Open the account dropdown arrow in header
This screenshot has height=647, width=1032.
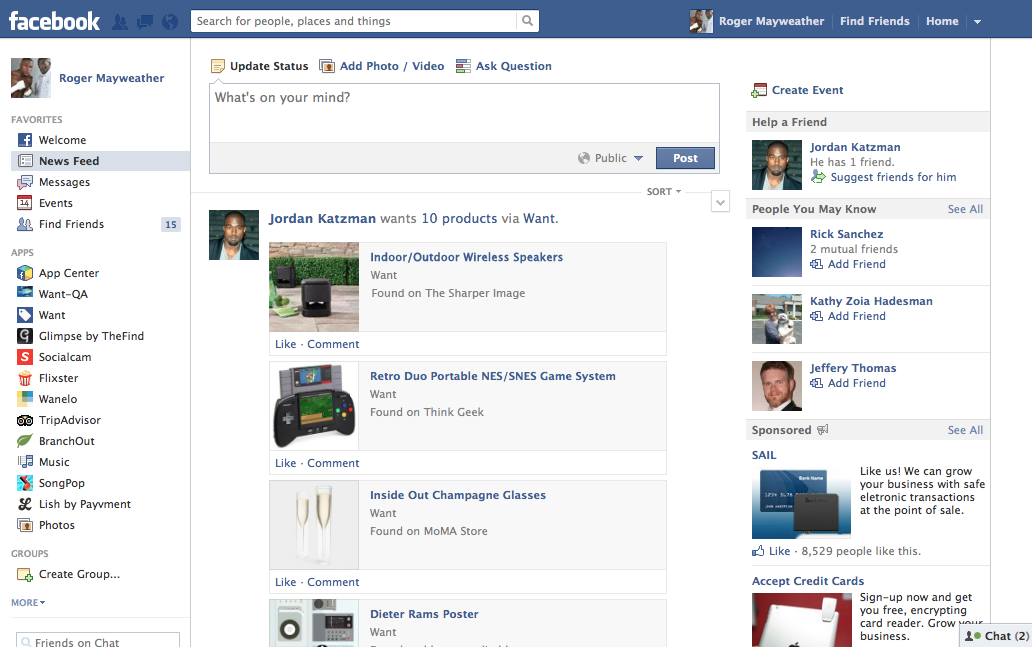(x=977, y=22)
